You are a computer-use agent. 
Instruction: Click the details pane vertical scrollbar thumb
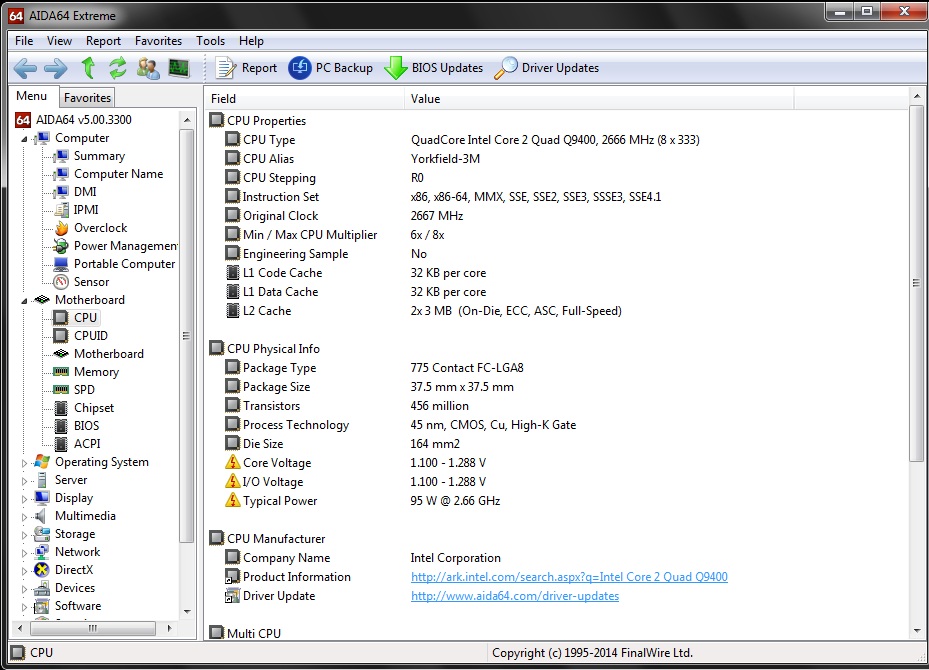[x=917, y=283]
